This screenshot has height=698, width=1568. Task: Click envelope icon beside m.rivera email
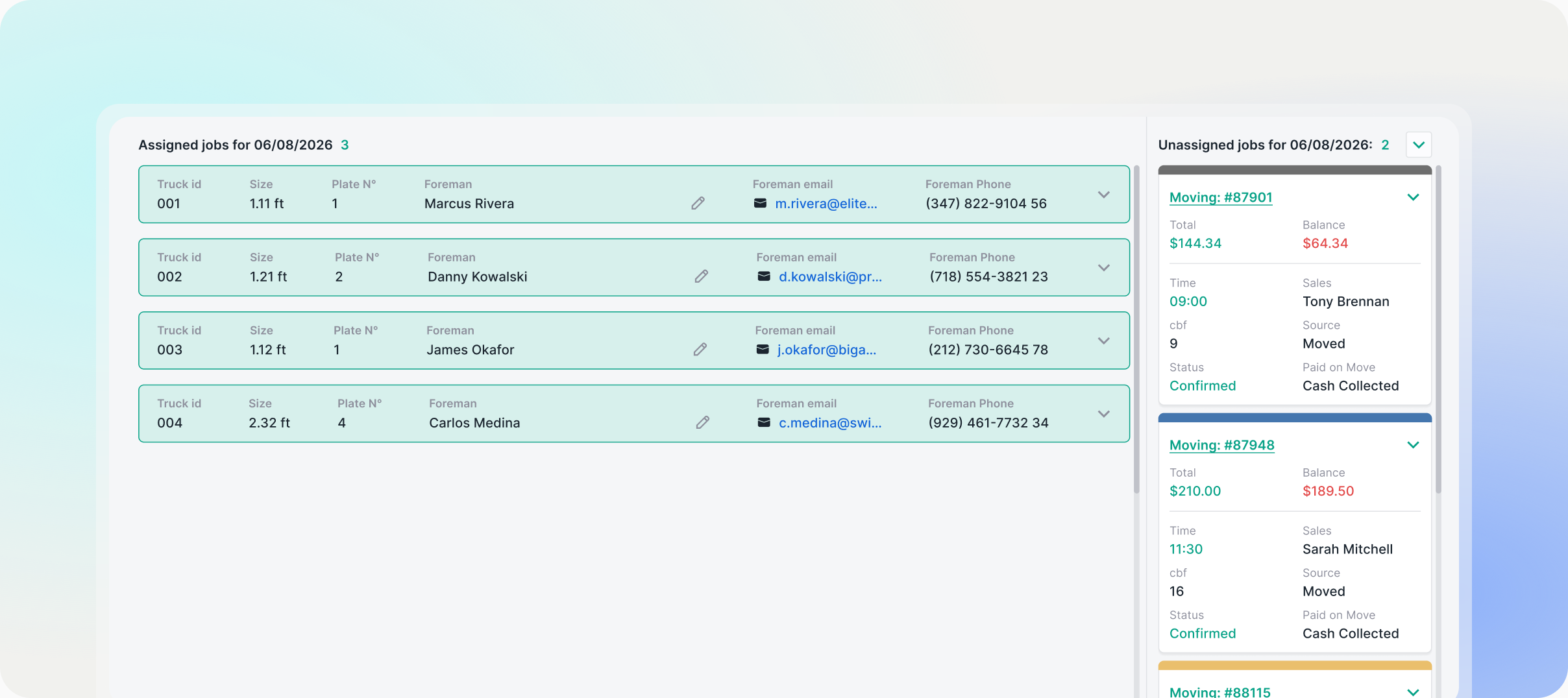760,203
